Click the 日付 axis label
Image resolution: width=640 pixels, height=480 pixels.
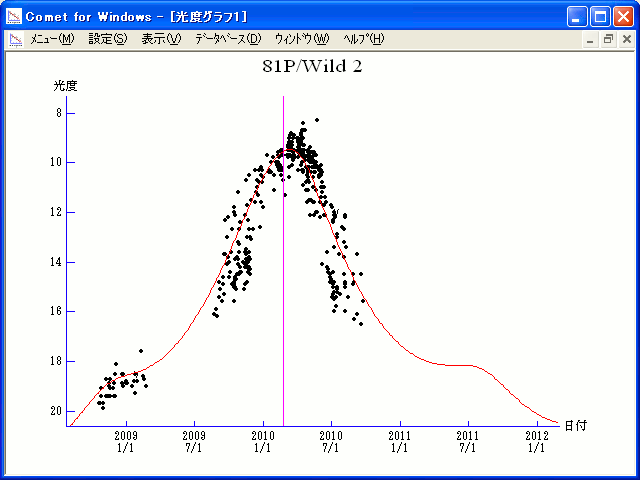point(576,426)
